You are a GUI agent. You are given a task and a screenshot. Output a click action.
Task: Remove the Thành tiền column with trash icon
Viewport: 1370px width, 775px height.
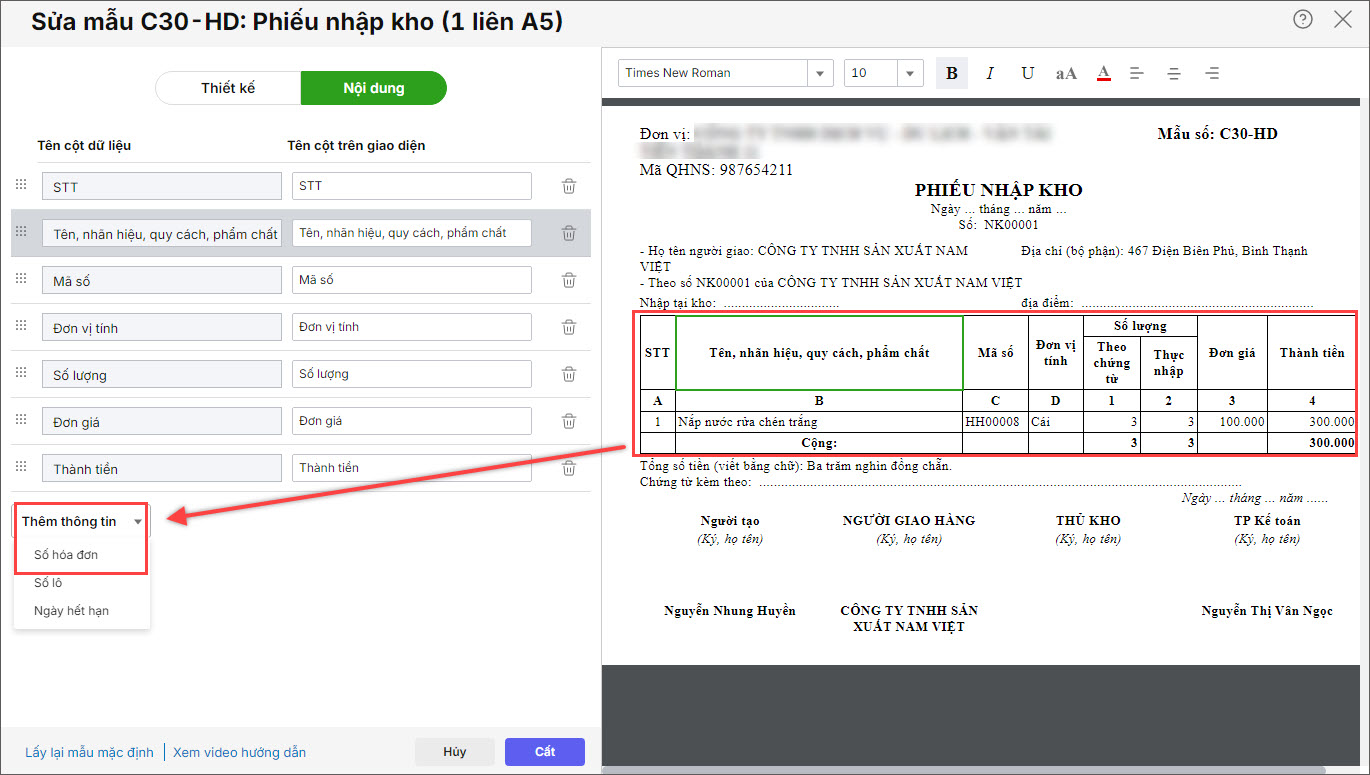(569, 468)
